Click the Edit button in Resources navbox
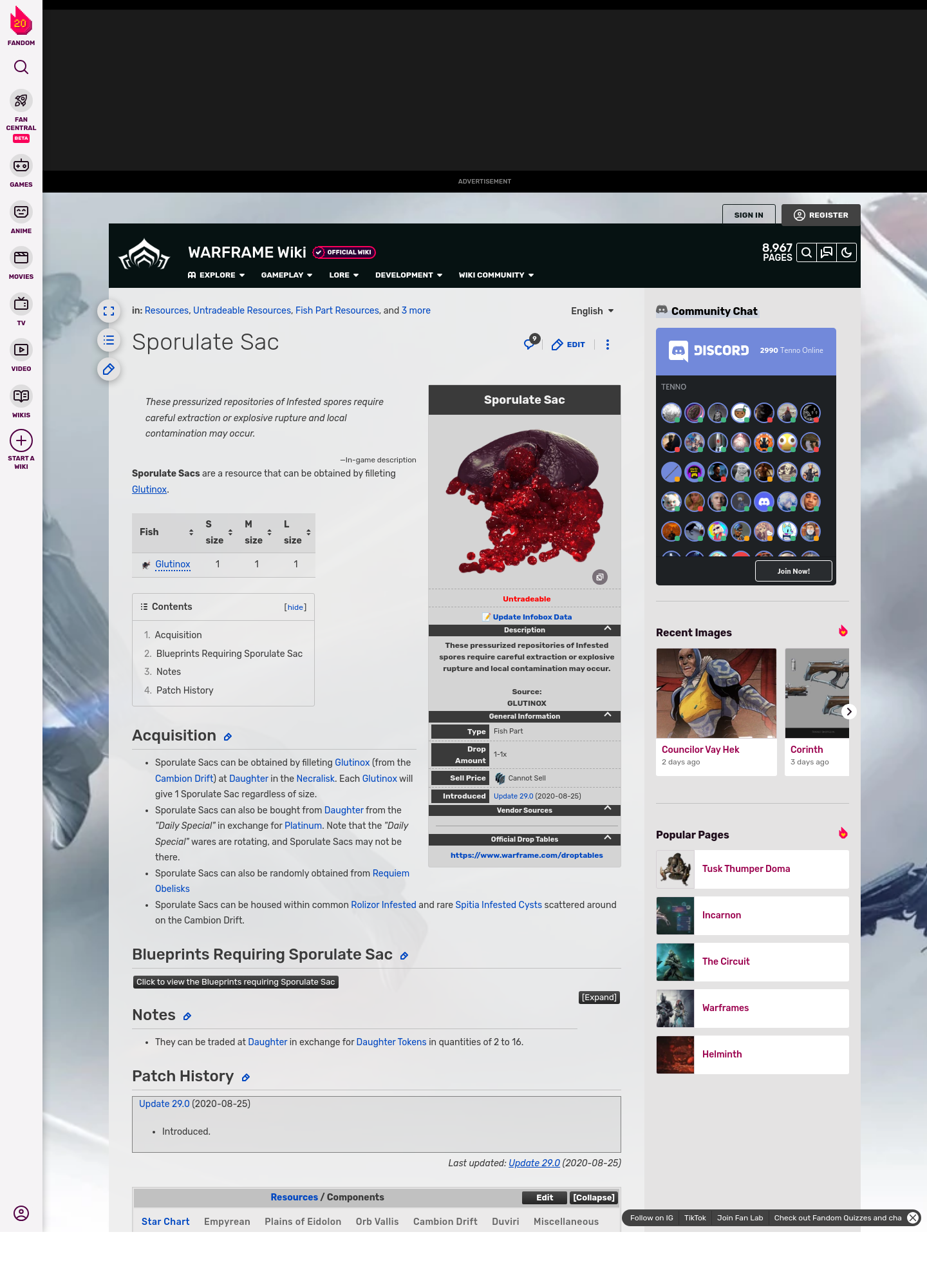The width and height of the screenshot is (927, 1288). point(545,1198)
